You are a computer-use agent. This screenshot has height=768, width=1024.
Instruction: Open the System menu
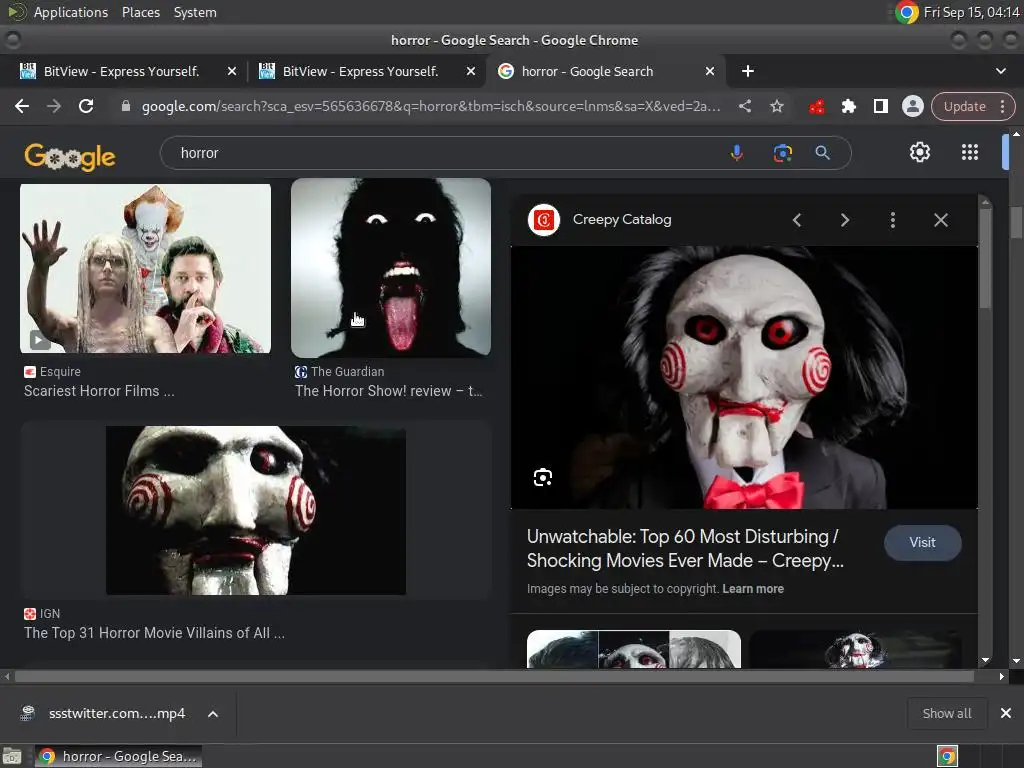click(x=195, y=12)
